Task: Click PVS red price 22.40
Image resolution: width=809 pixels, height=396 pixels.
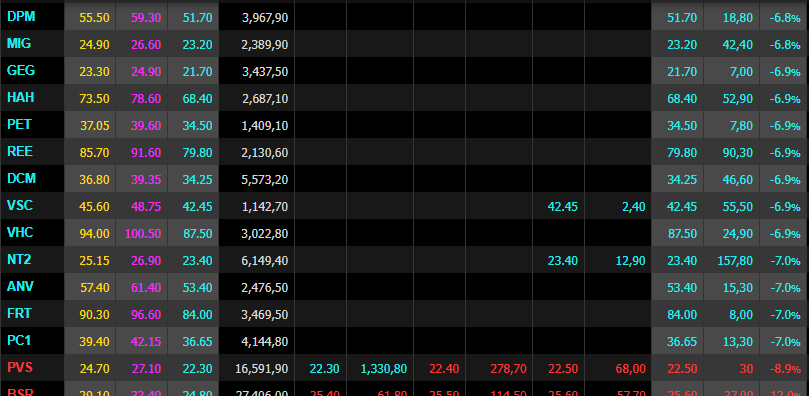Action: tap(444, 369)
